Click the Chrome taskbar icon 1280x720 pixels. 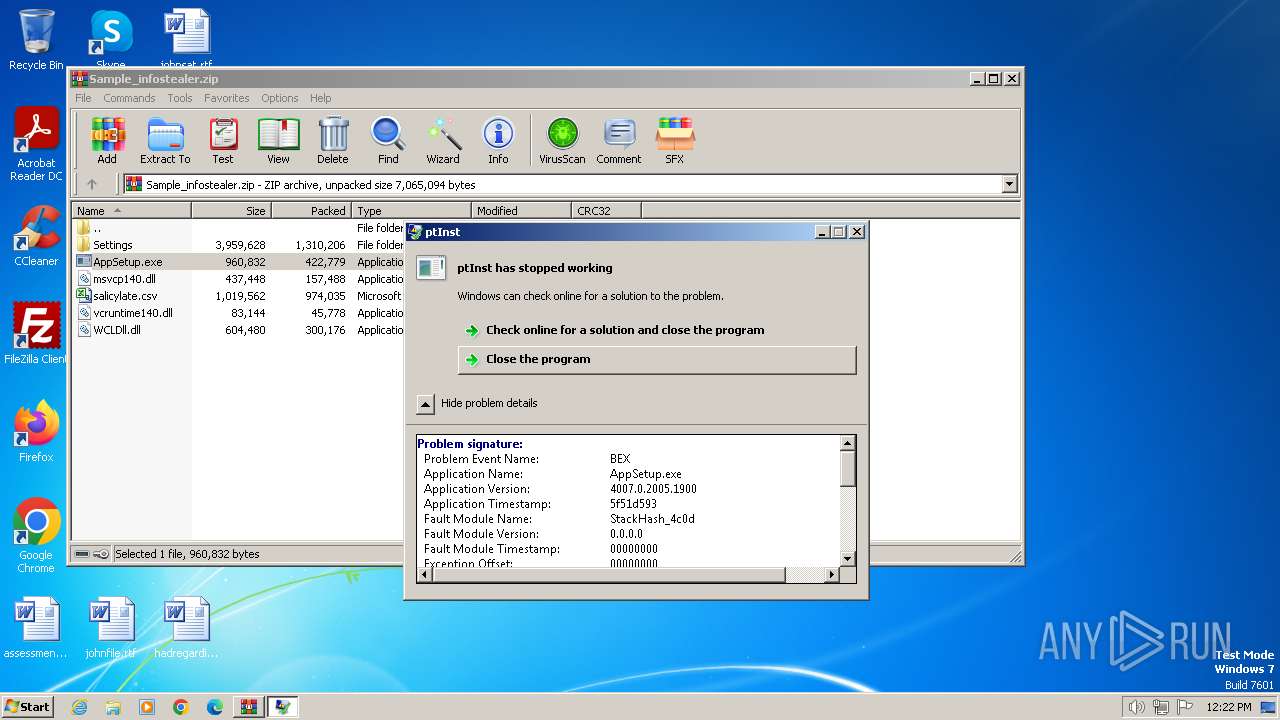(x=181, y=707)
